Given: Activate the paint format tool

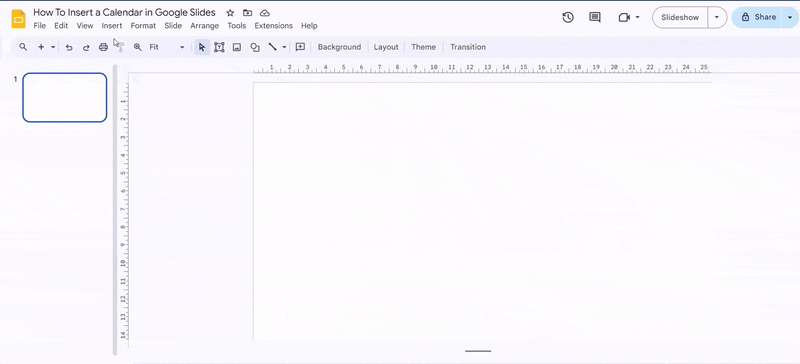Looking at the screenshot, I should pyautogui.click(x=120, y=47).
